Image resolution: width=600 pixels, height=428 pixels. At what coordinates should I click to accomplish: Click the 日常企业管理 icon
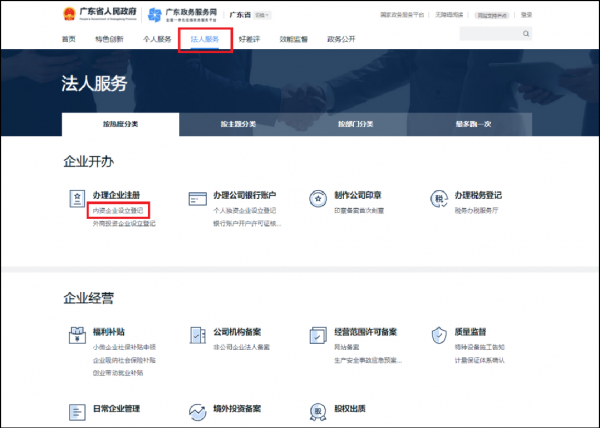pos(75,412)
